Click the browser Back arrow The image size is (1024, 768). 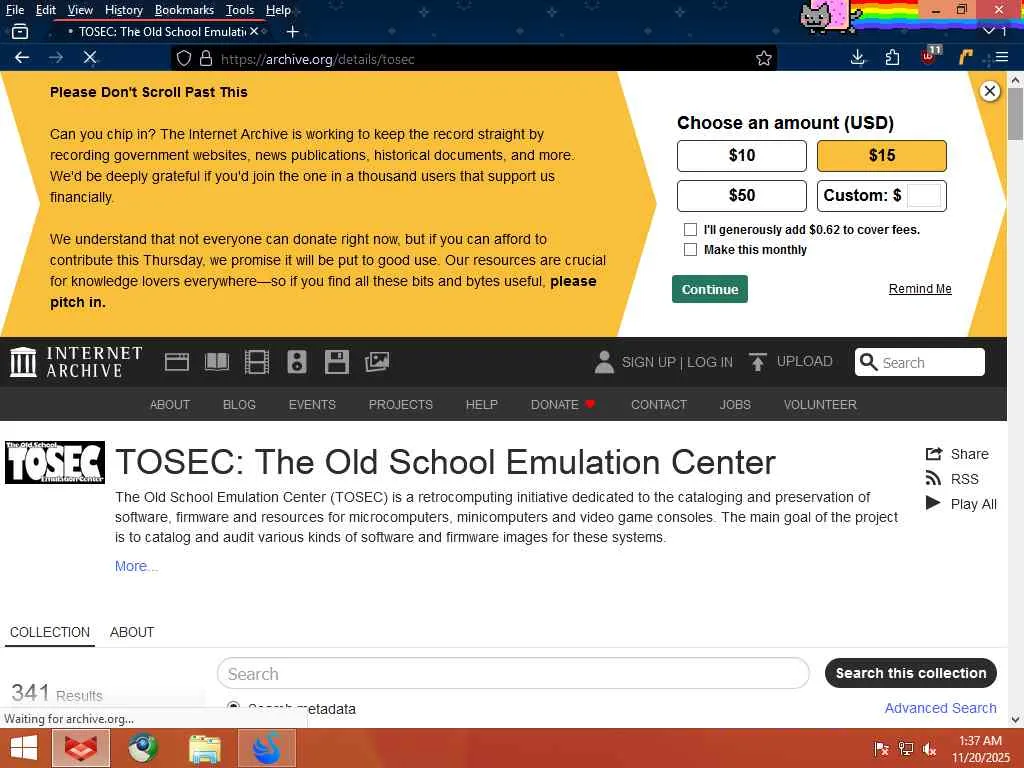(22, 58)
